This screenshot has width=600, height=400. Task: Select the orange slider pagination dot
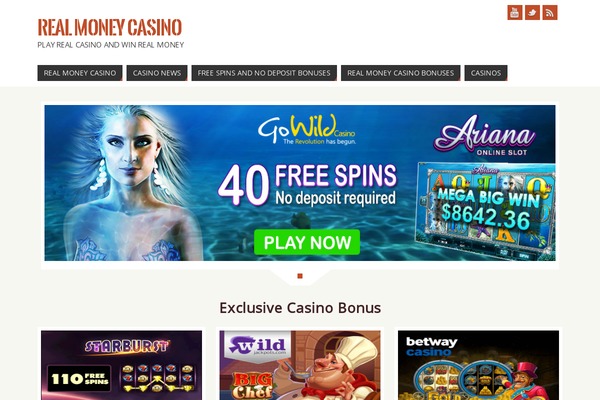[x=300, y=276]
